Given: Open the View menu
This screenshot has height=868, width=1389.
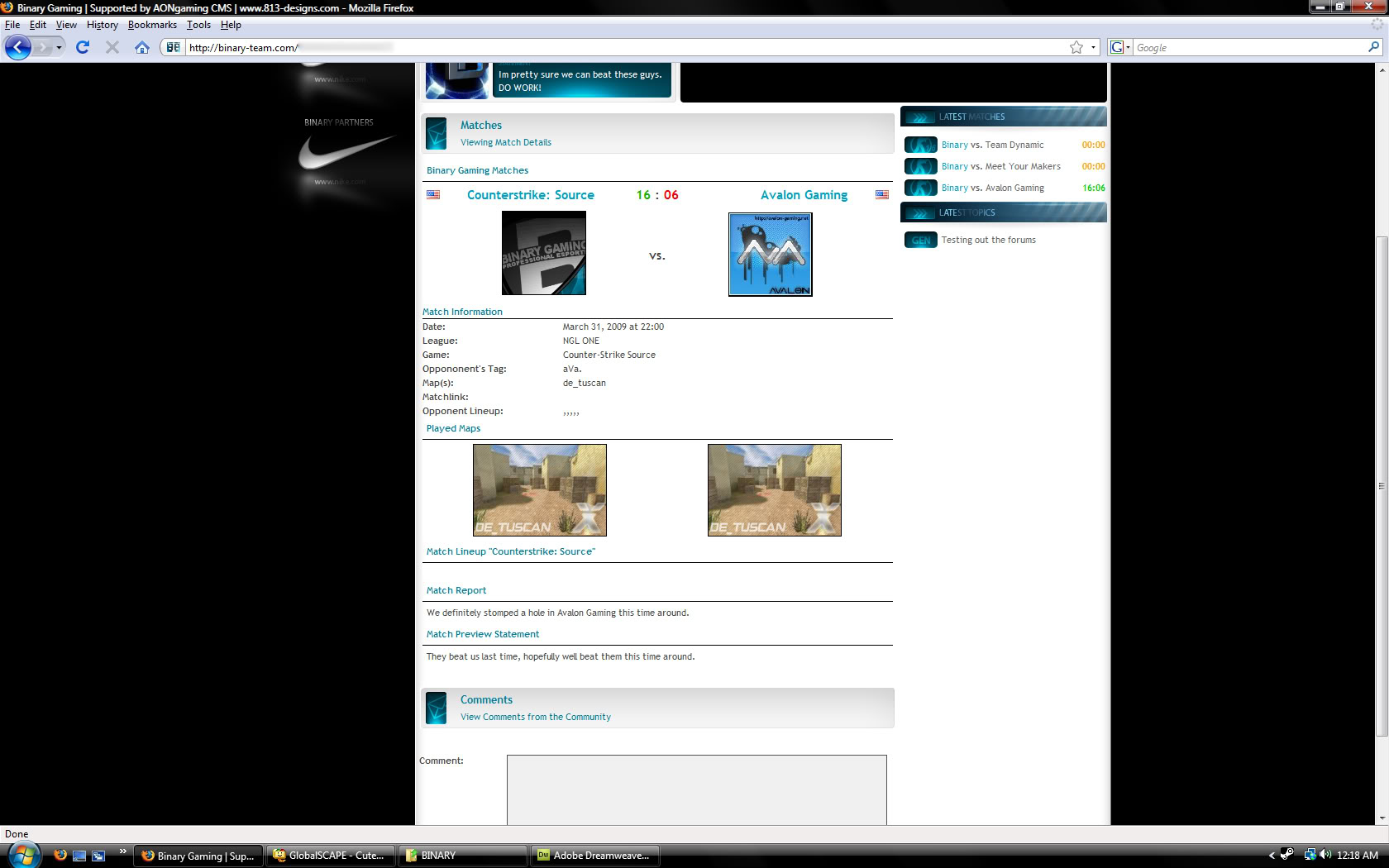Looking at the screenshot, I should pyautogui.click(x=66, y=25).
